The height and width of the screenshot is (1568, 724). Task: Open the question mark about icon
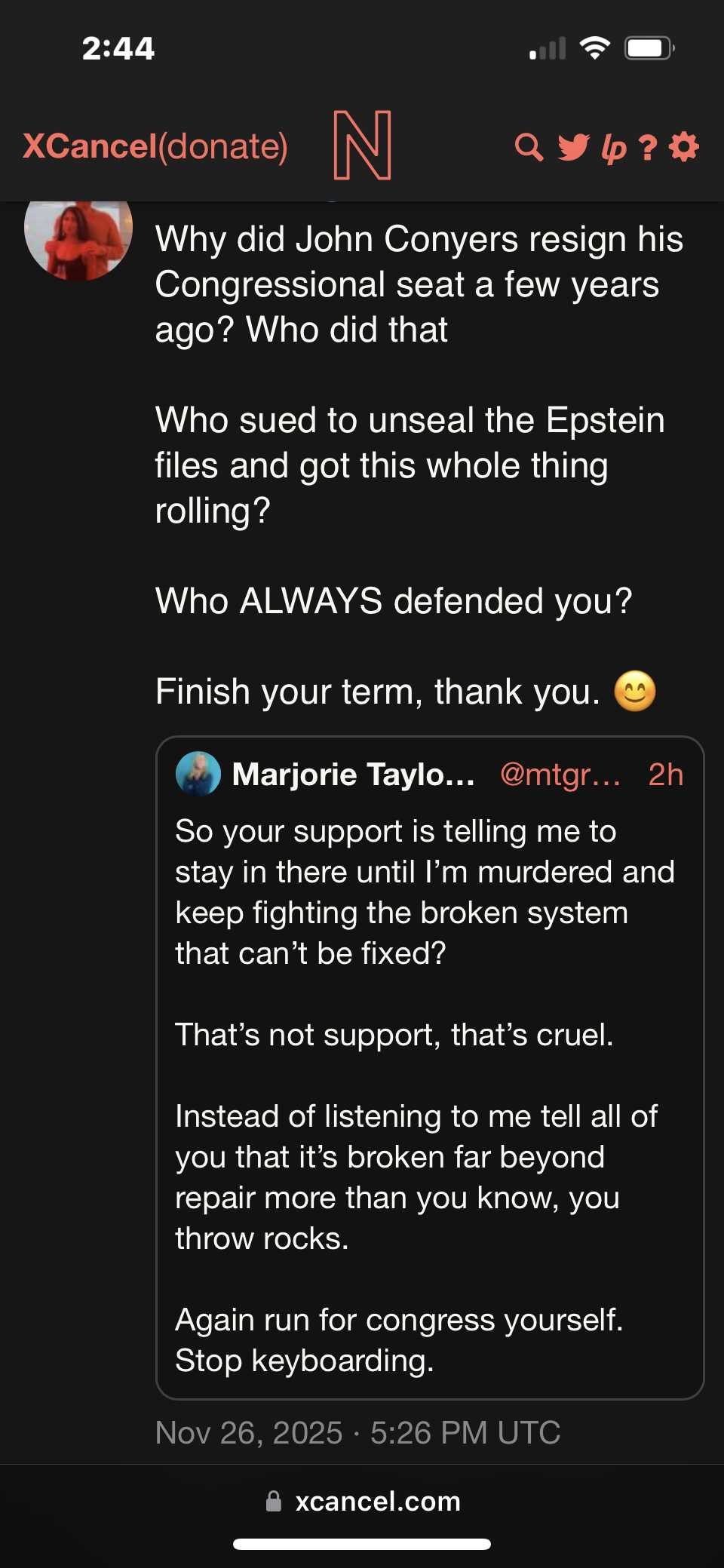[x=647, y=148]
